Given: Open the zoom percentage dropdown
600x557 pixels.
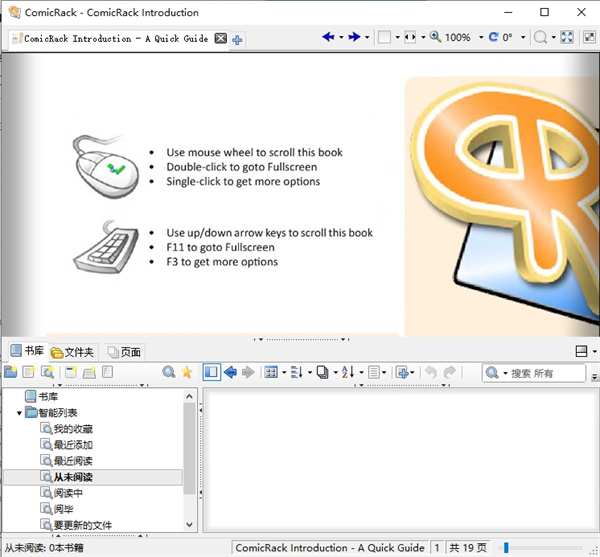Looking at the screenshot, I should pos(481,37).
